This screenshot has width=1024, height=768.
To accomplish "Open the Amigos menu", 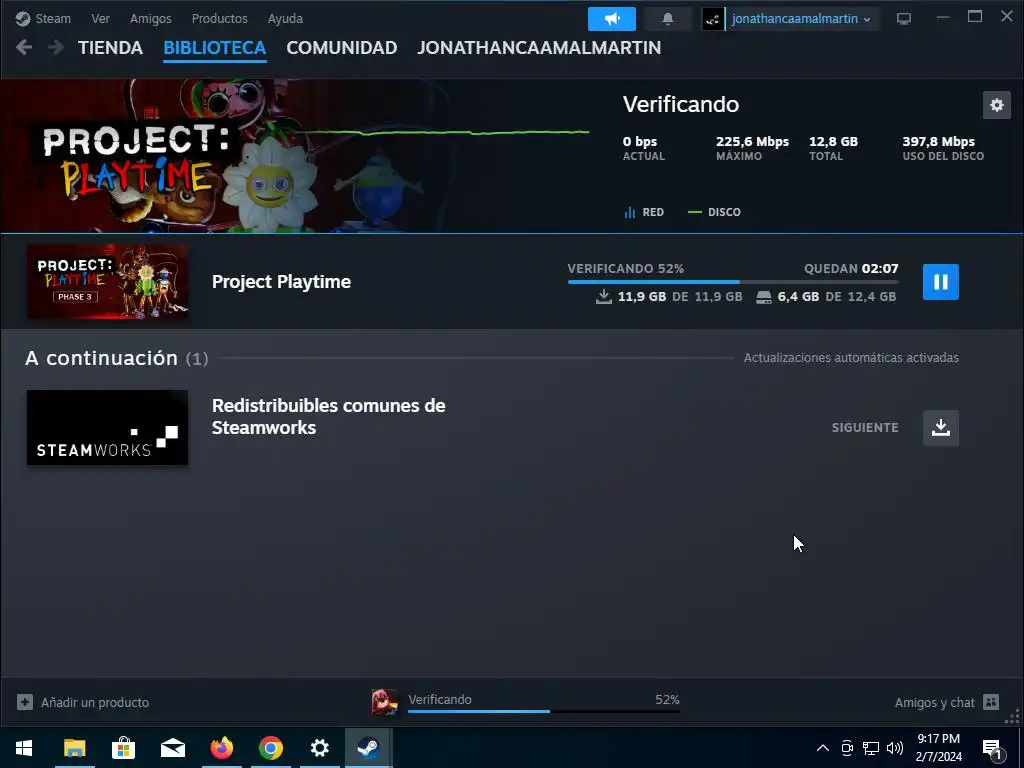I will [x=150, y=18].
